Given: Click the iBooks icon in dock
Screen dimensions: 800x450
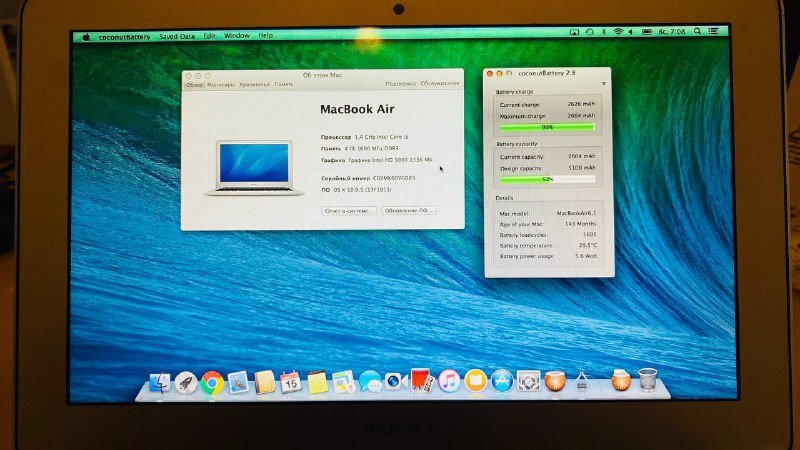Looking at the screenshot, I should click(x=474, y=381).
